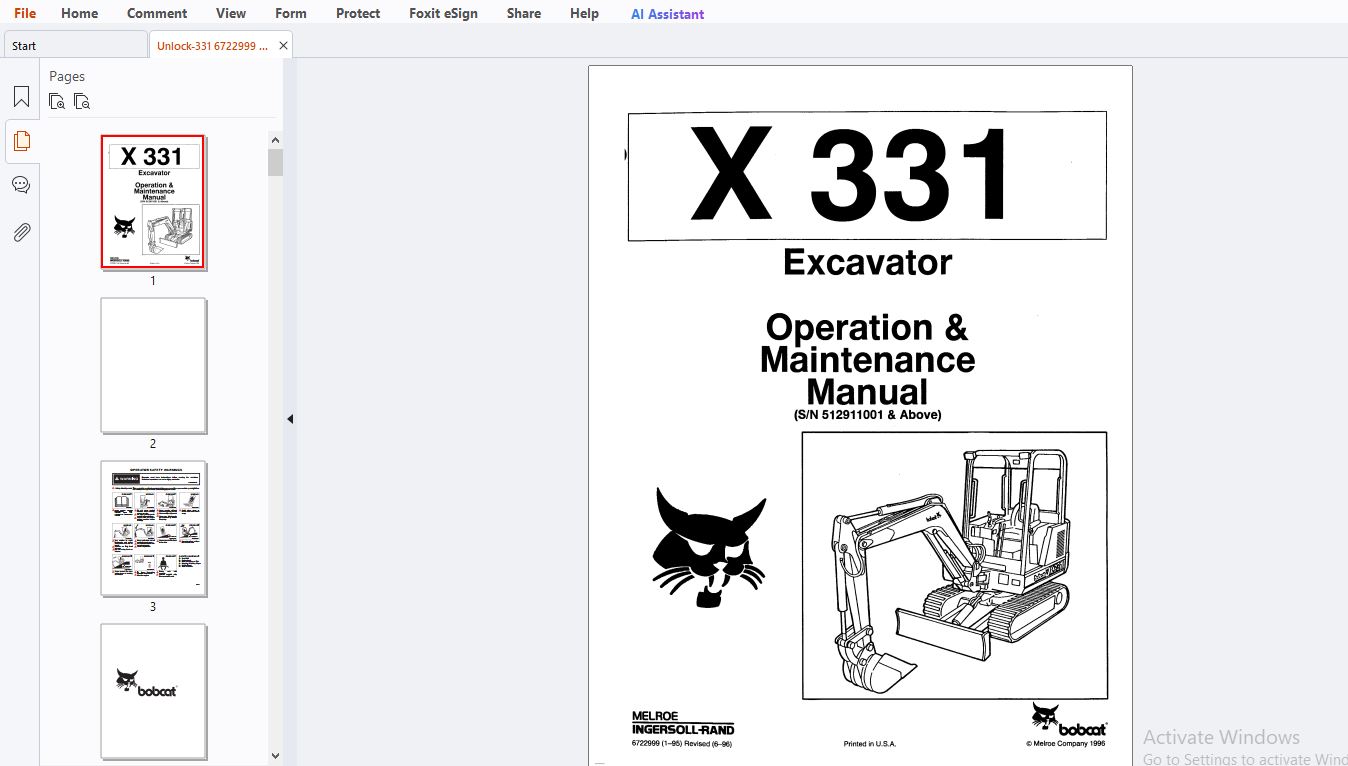
Task: Open the Foxit eSign tab
Action: [444, 13]
